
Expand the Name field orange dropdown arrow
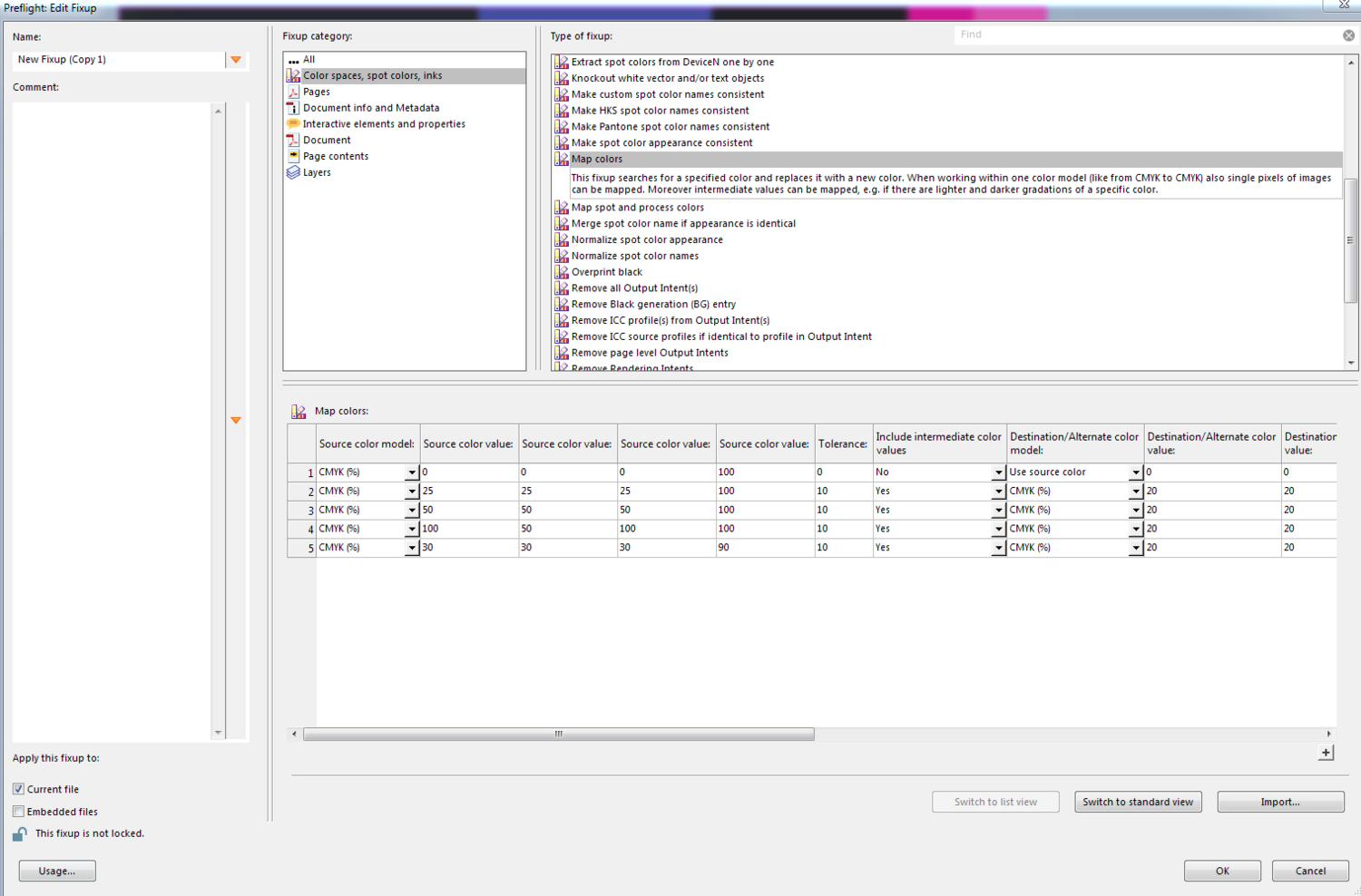236,60
